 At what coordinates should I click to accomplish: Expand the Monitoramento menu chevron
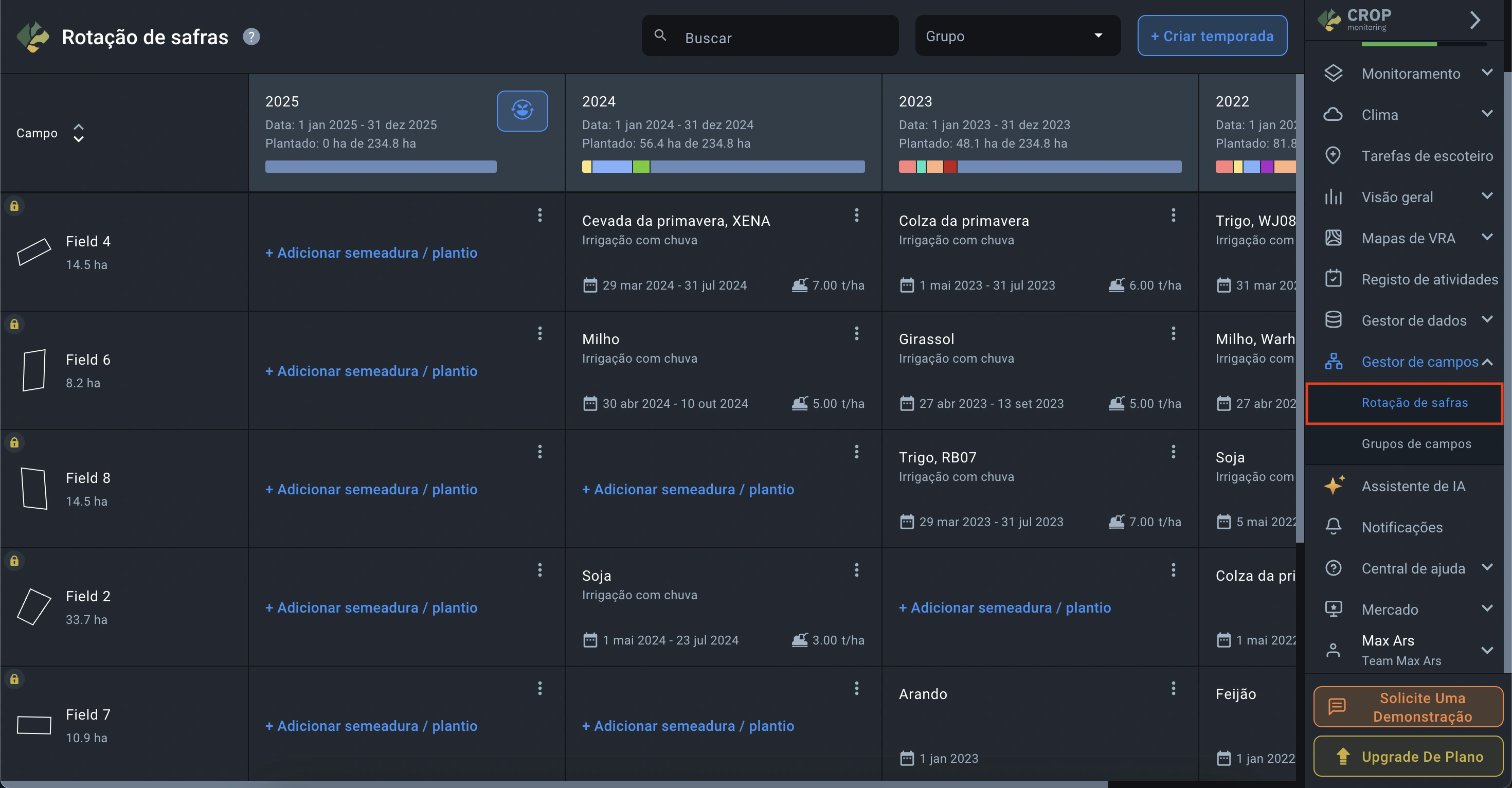point(1487,73)
